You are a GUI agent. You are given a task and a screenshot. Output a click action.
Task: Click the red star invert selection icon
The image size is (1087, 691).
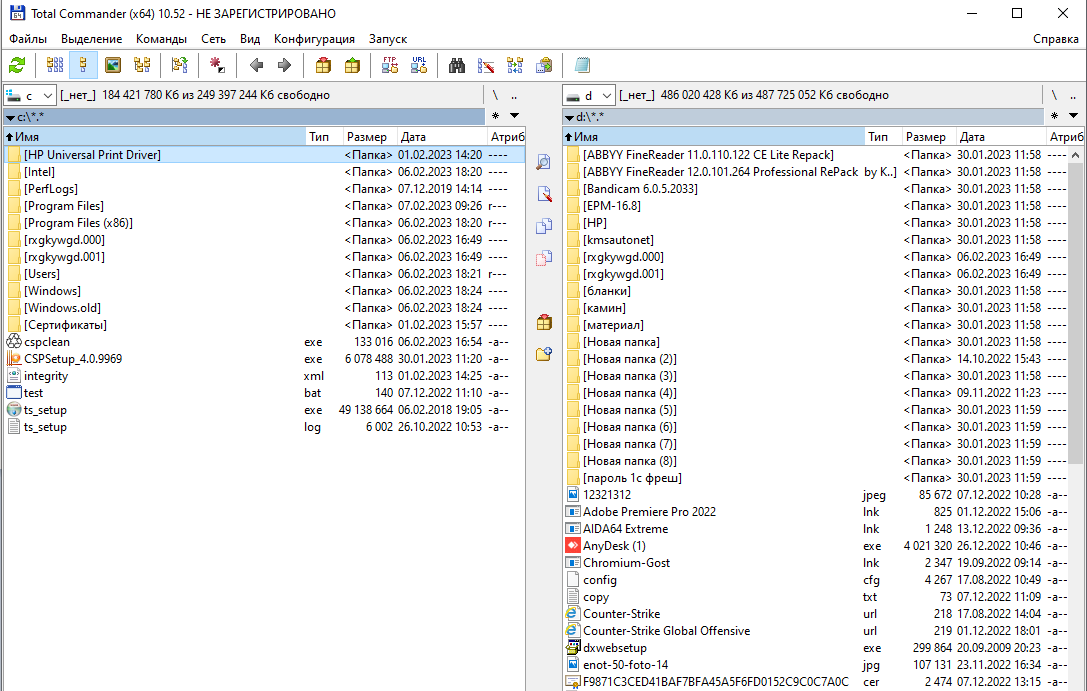pos(217,65)
